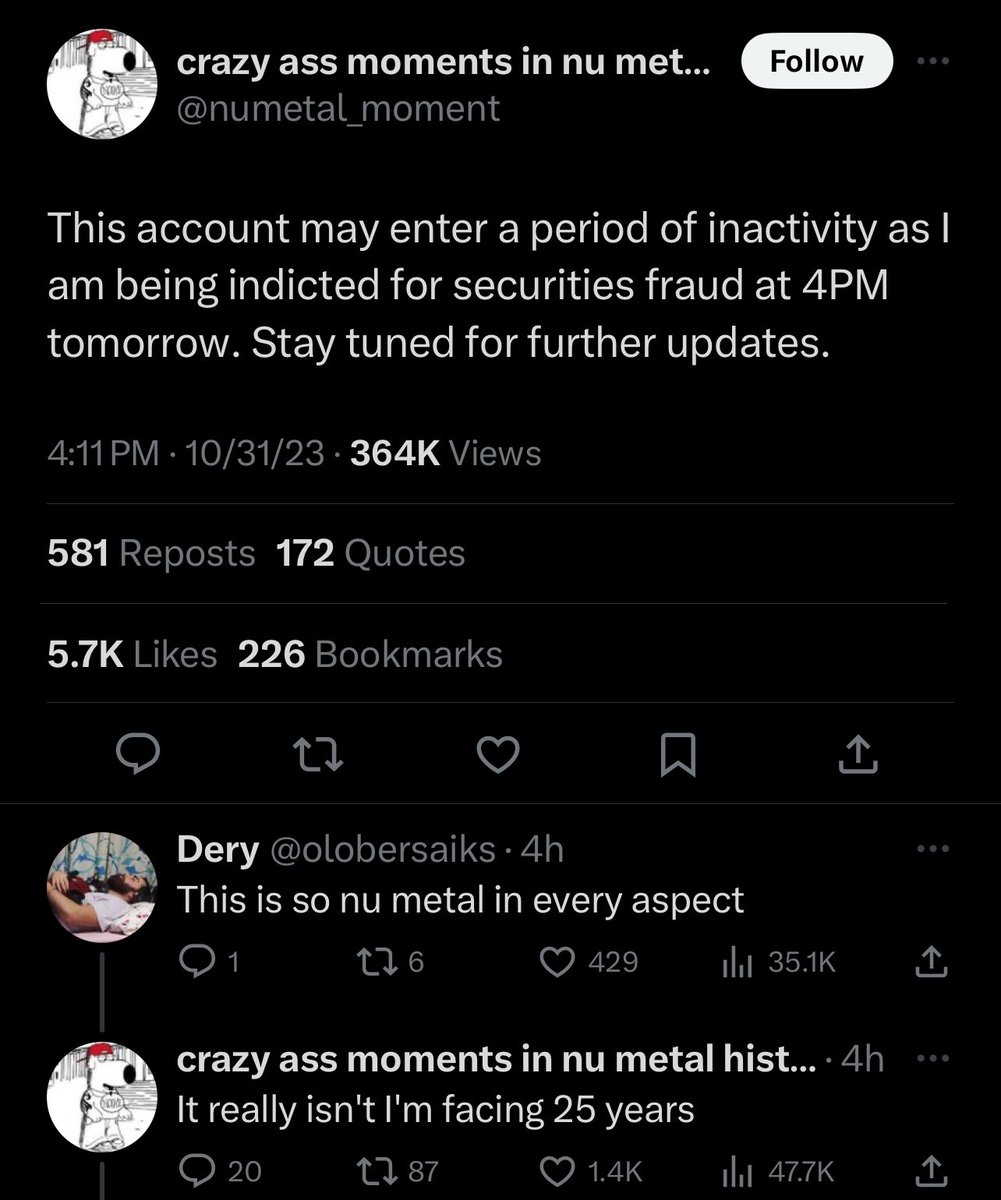This screenshot has height=1200, width=1001.
Task: Like Dery's reply with 429 likes
Action: 589,962
